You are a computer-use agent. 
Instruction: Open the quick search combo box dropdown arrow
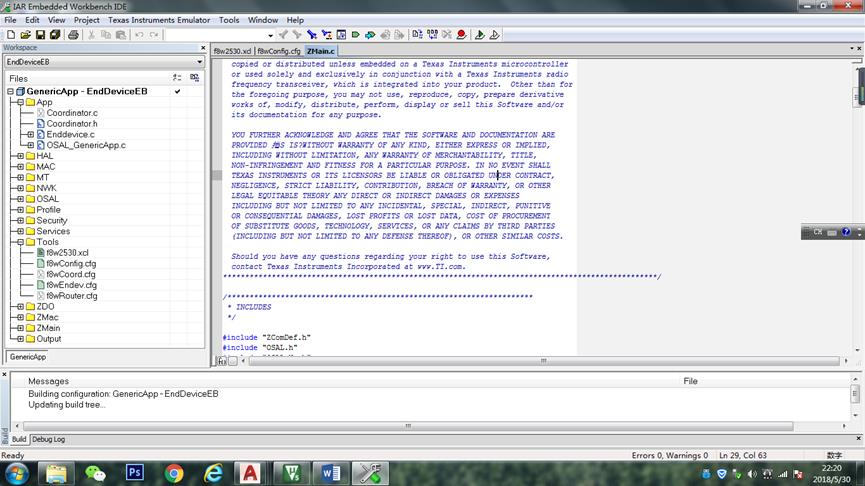270,35
